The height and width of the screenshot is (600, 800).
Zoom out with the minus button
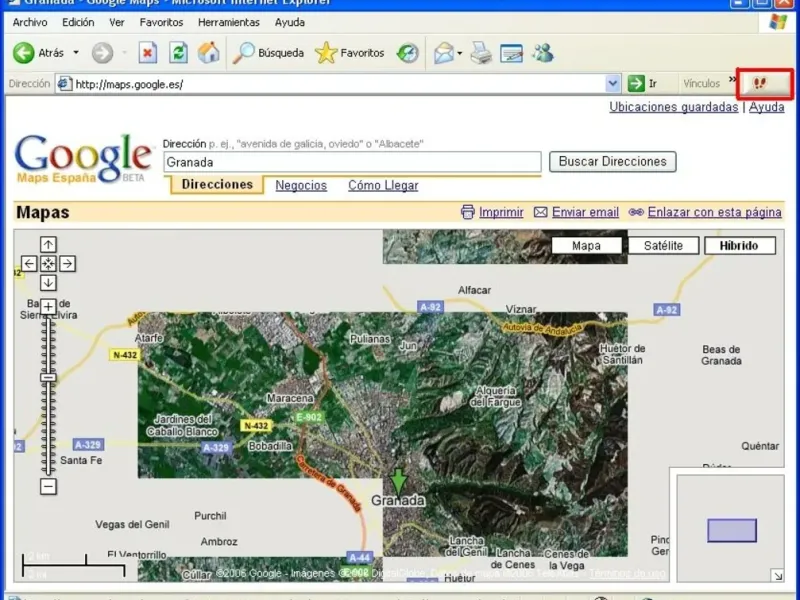tap(48, 487)
